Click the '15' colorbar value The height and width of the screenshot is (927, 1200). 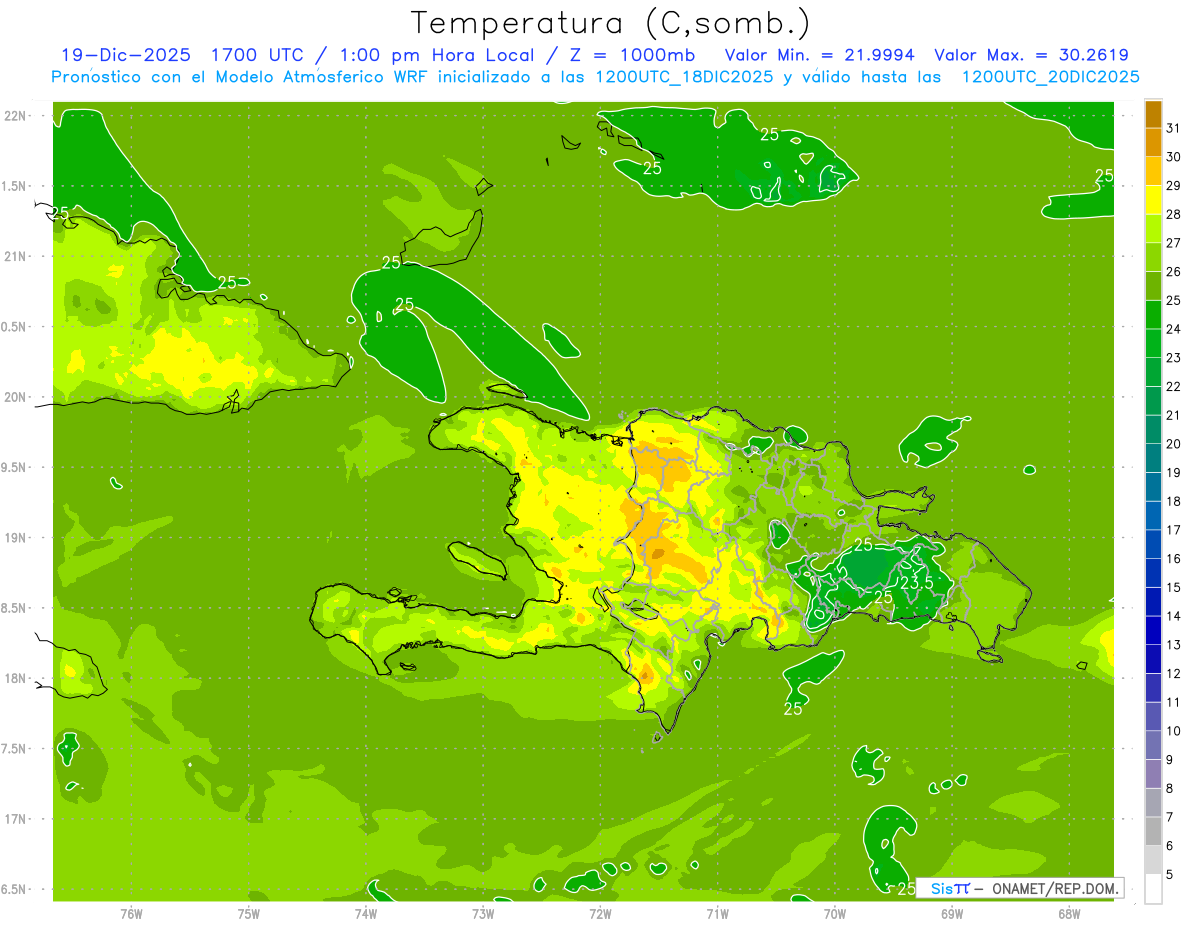point(1174,588)
